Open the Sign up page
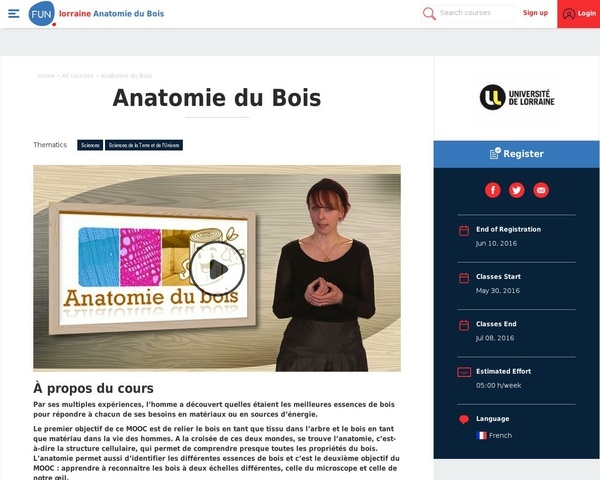600x480 pixels. (x=535, y=13)
